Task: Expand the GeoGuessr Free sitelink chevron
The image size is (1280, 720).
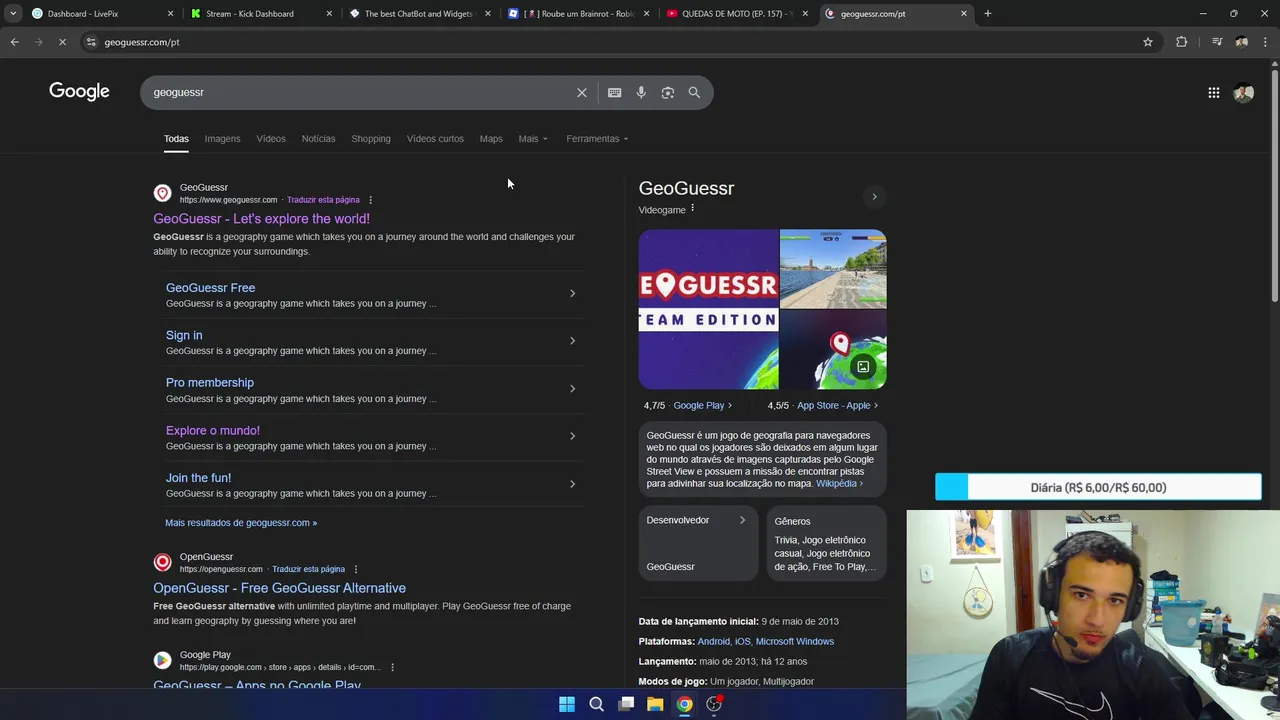Action: click(x=572, y=293)
